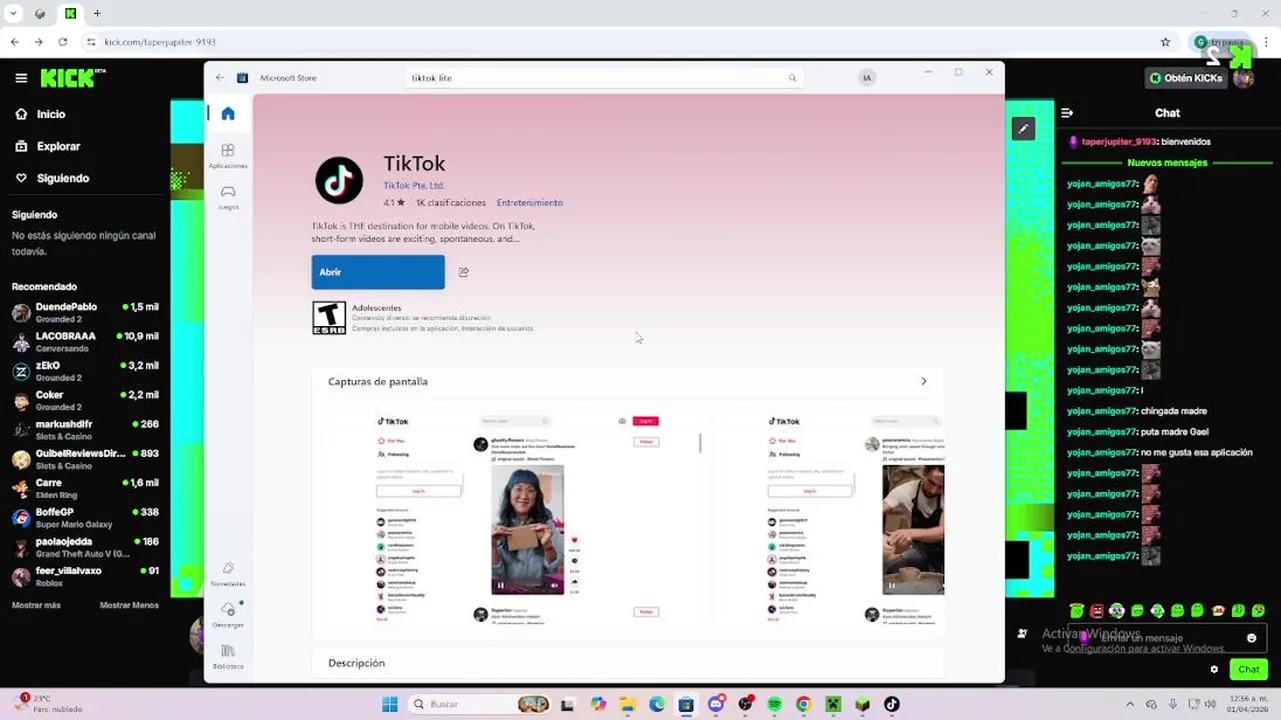Click the TikTok app logo

[339, 180]
